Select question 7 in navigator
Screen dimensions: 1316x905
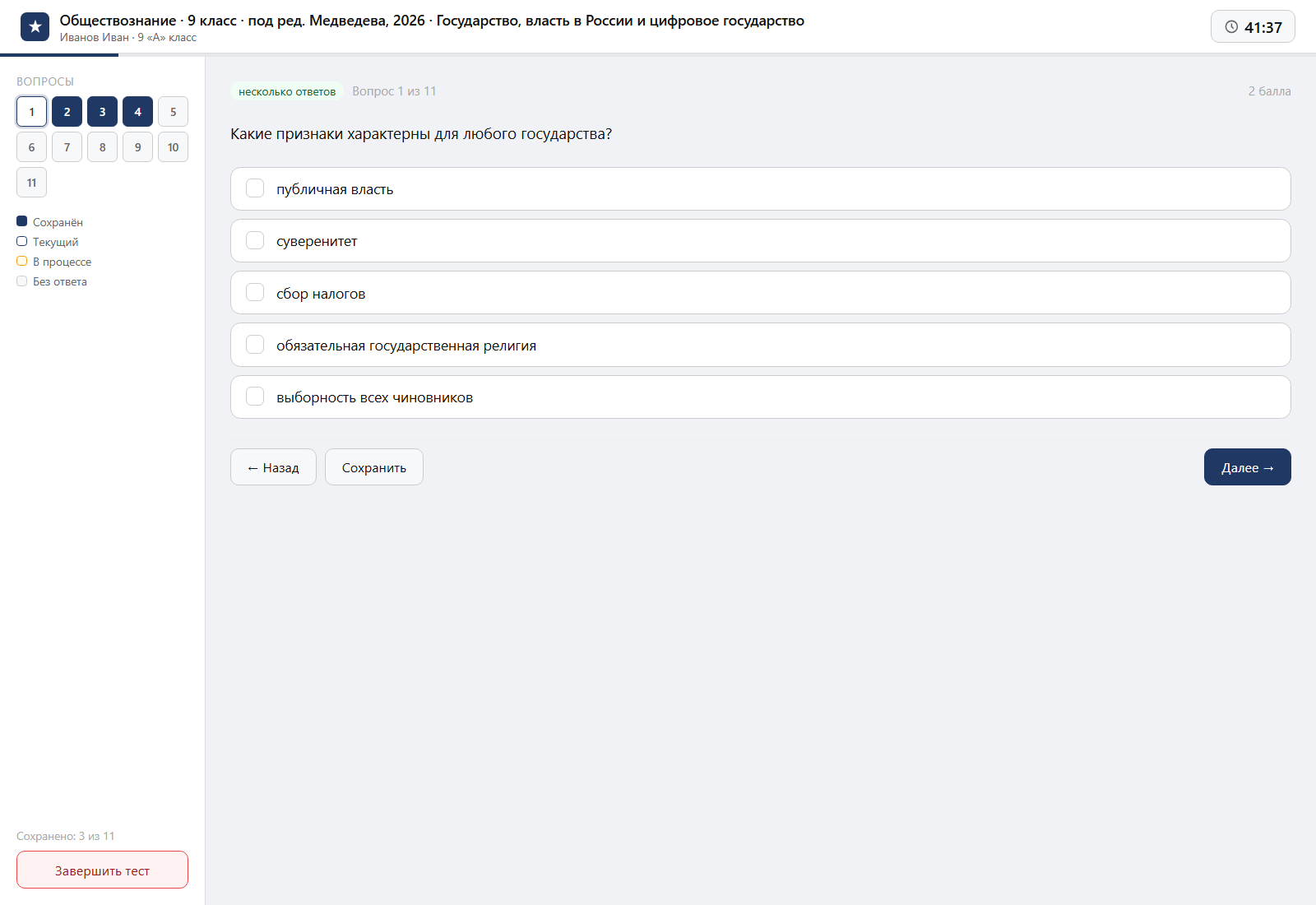[67, 147]
